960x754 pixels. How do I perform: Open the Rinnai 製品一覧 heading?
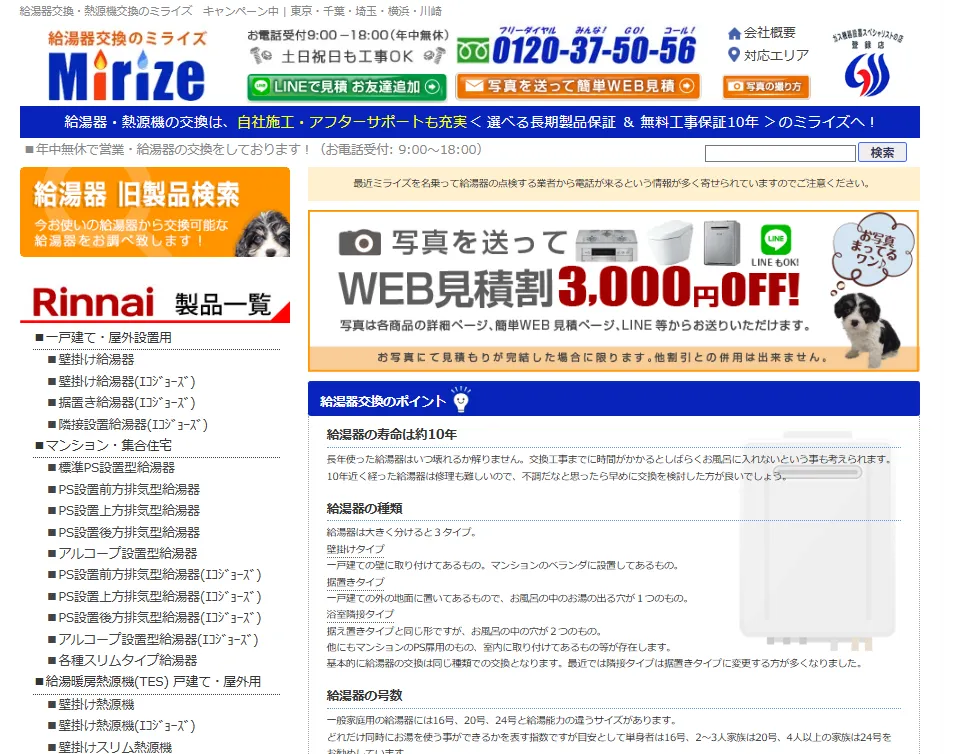pyautogui.click(x=155, y=303)
